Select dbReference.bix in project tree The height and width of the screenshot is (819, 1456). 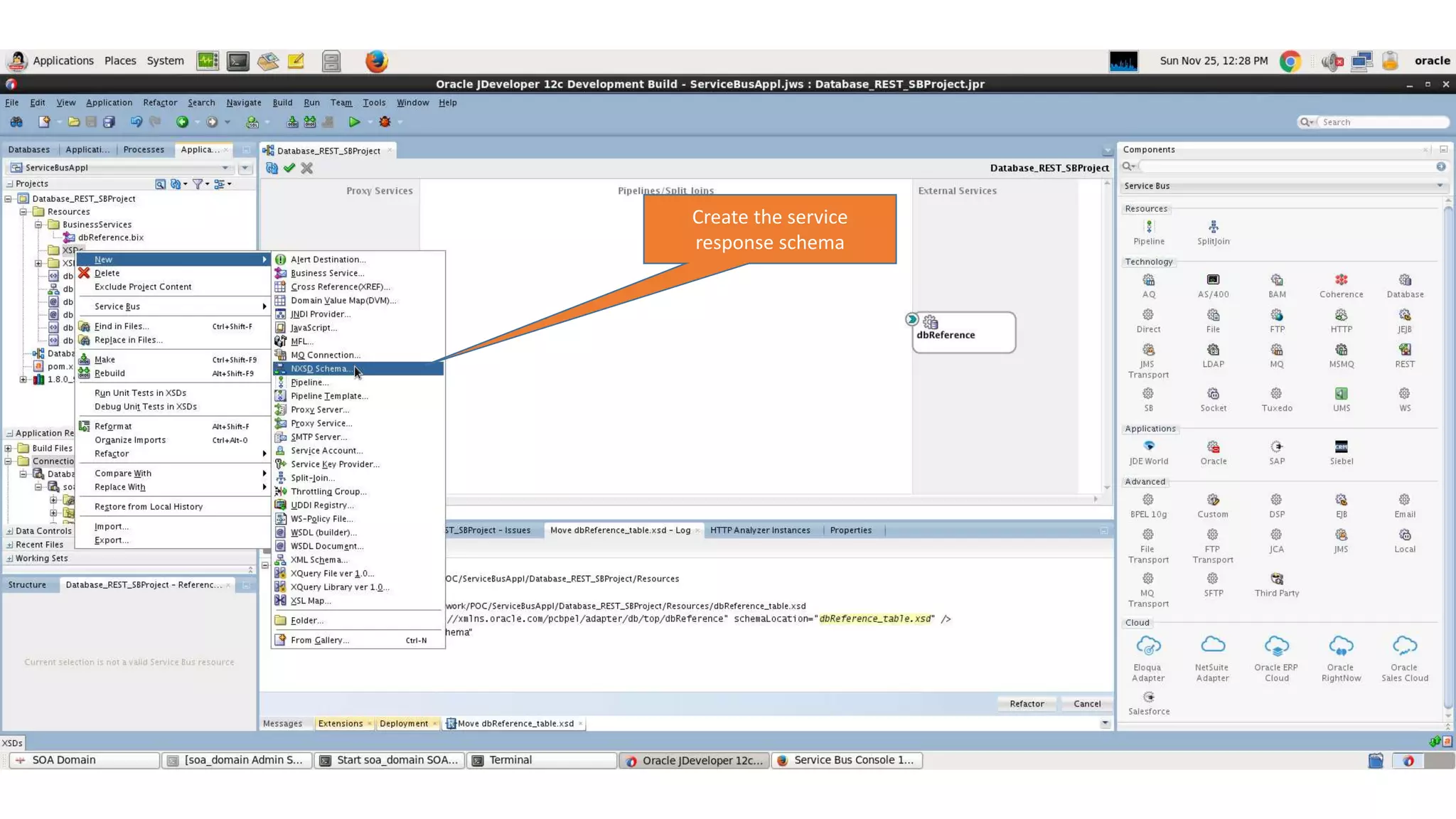pyautogui.click(x=110, y=237)
